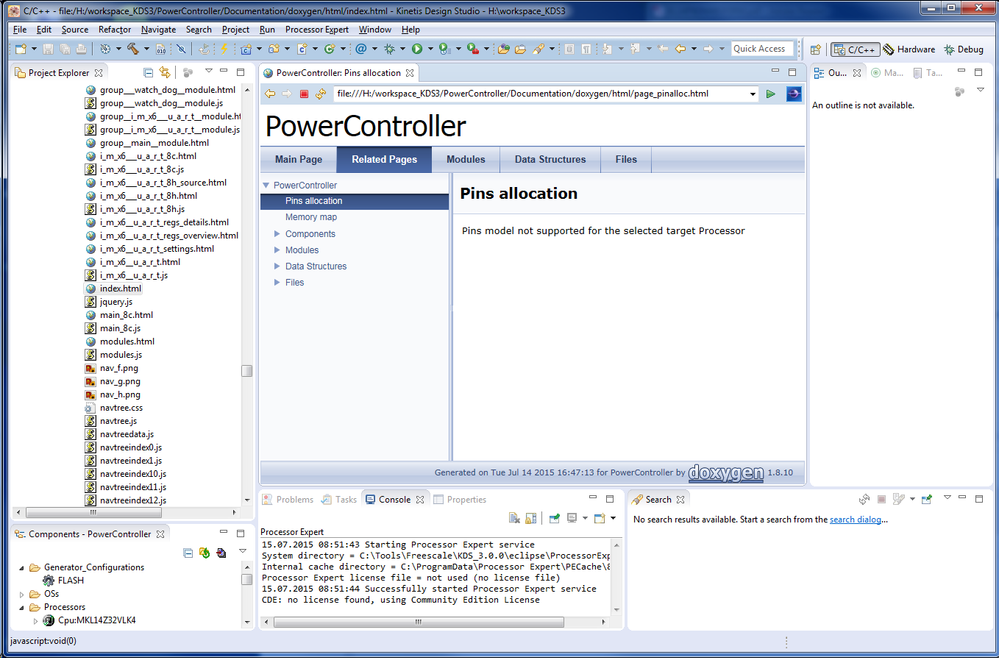Select the doxygen Modules tab
Image resolution: width=999 pixels, height=658 pixels.
466,159
